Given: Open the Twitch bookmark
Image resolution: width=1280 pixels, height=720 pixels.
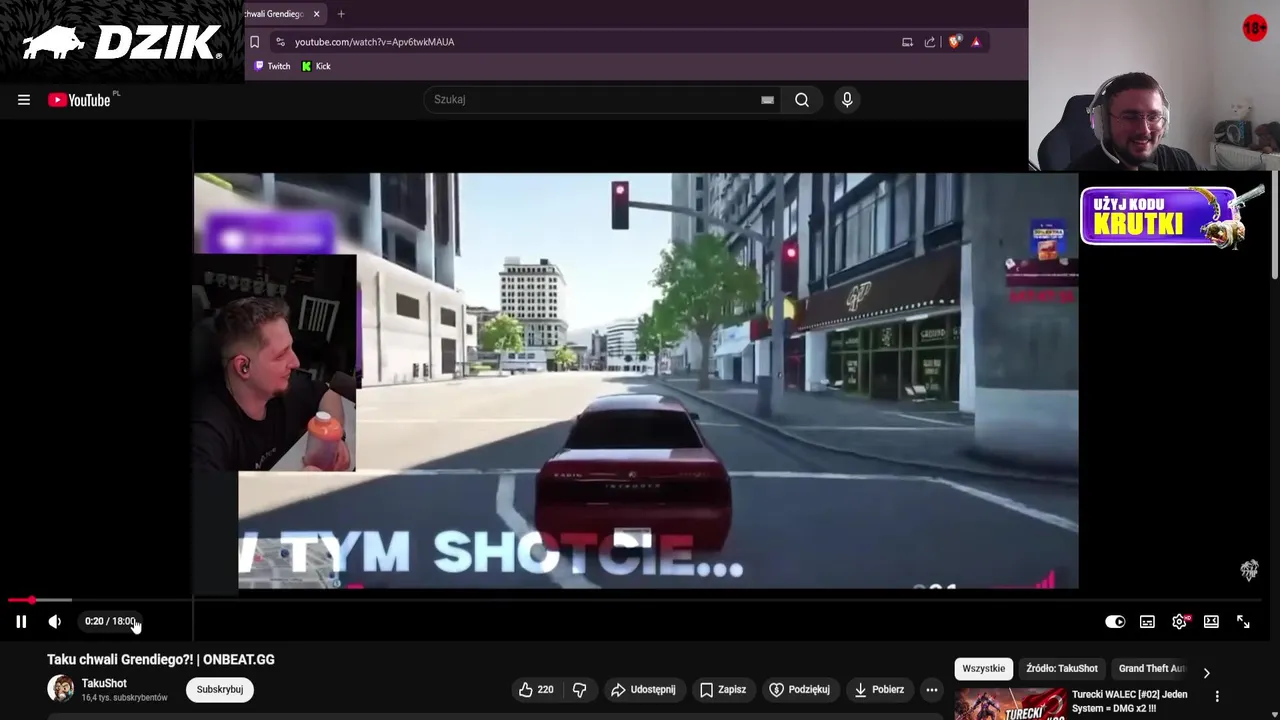Looking at the screenshot, I should [272, 66].
